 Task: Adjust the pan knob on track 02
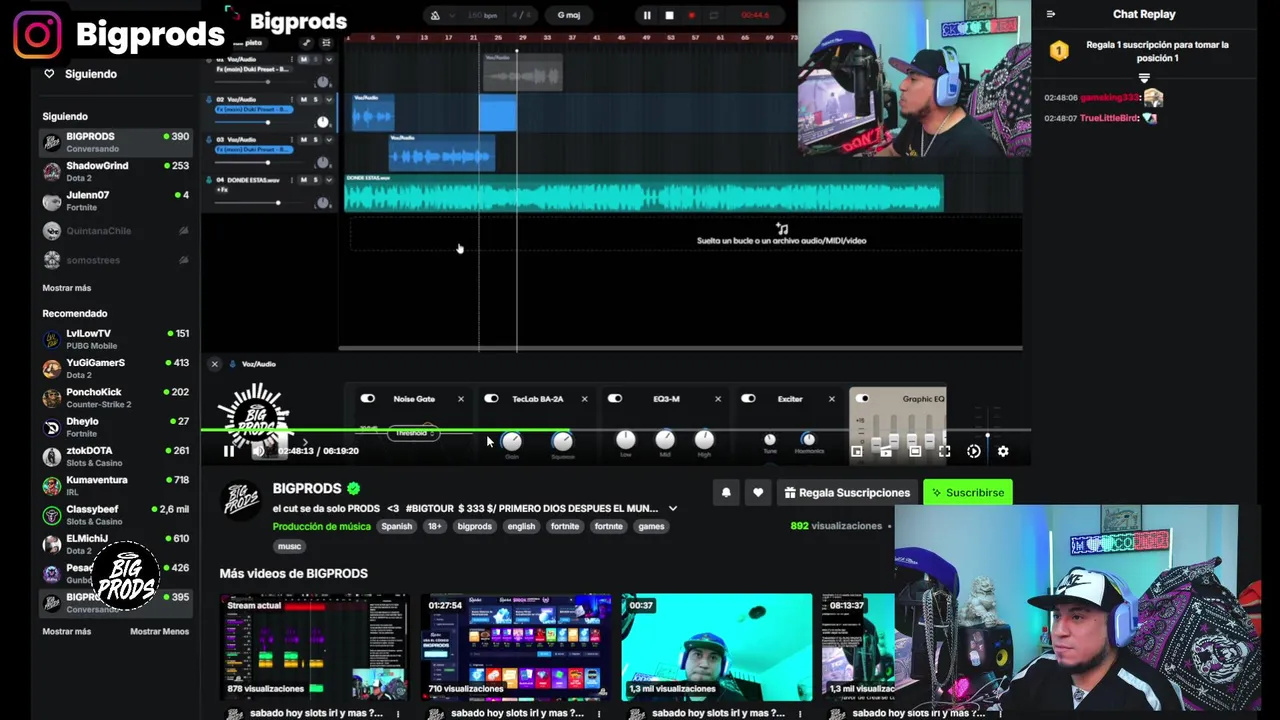[322, 122]
